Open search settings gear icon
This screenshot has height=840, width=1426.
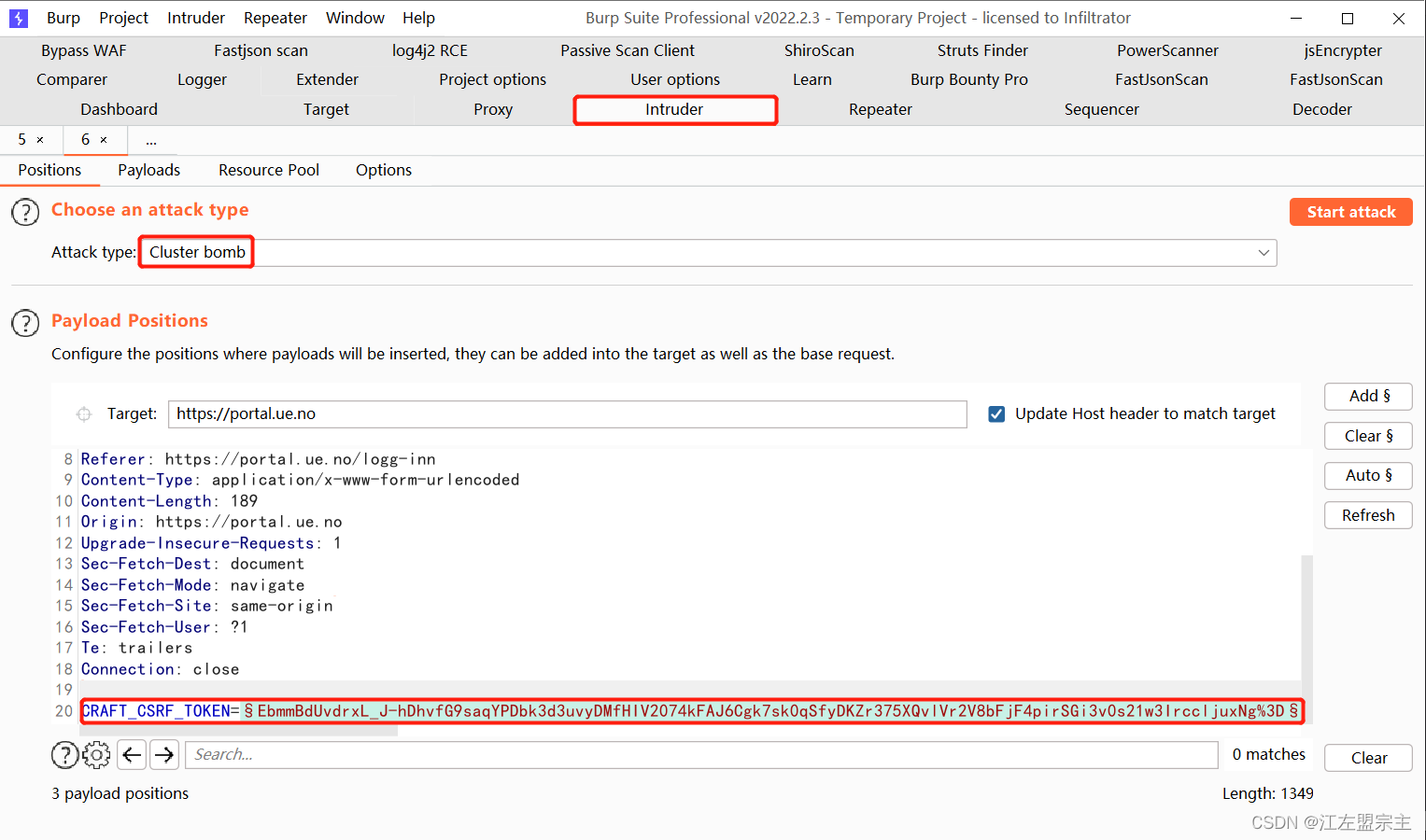[x=96, y=754]
